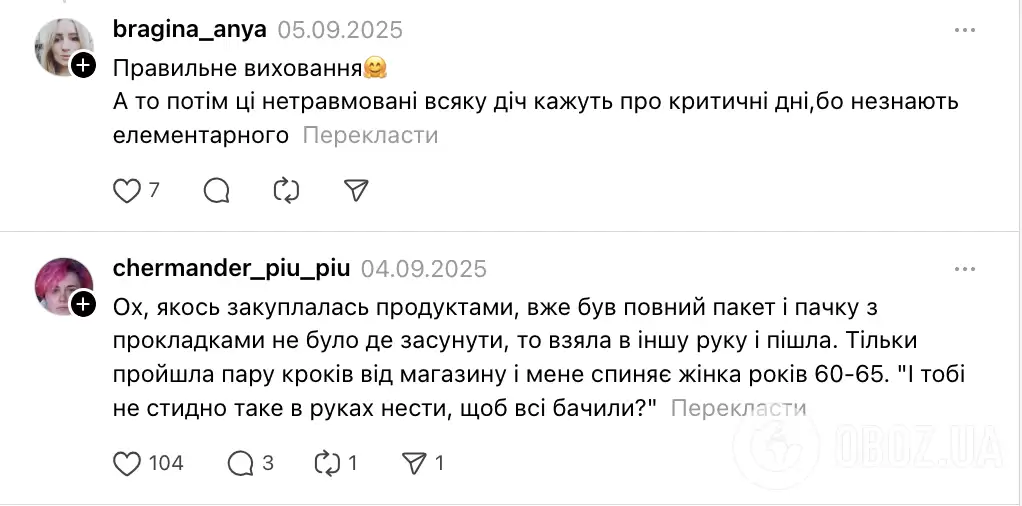Open replies on chermander_piu_piu's comment

[x=241, y=463]
